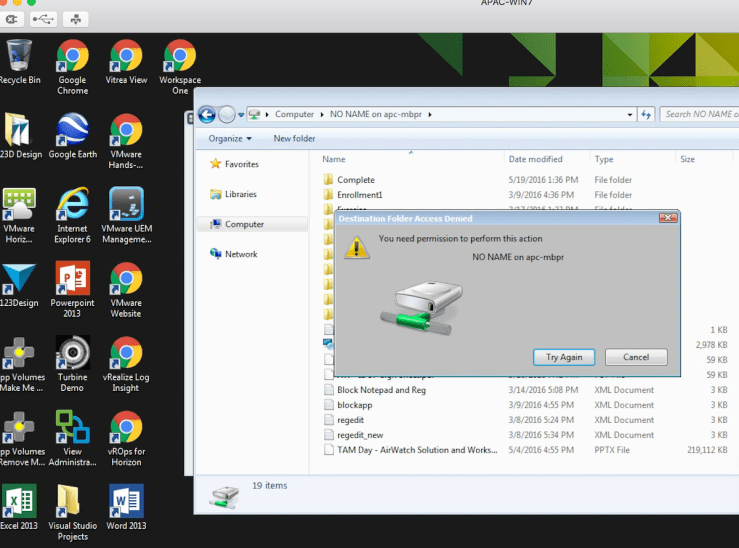Click Try Again in the dialog
Screen dimensions: 739x548
coord(564,357)
